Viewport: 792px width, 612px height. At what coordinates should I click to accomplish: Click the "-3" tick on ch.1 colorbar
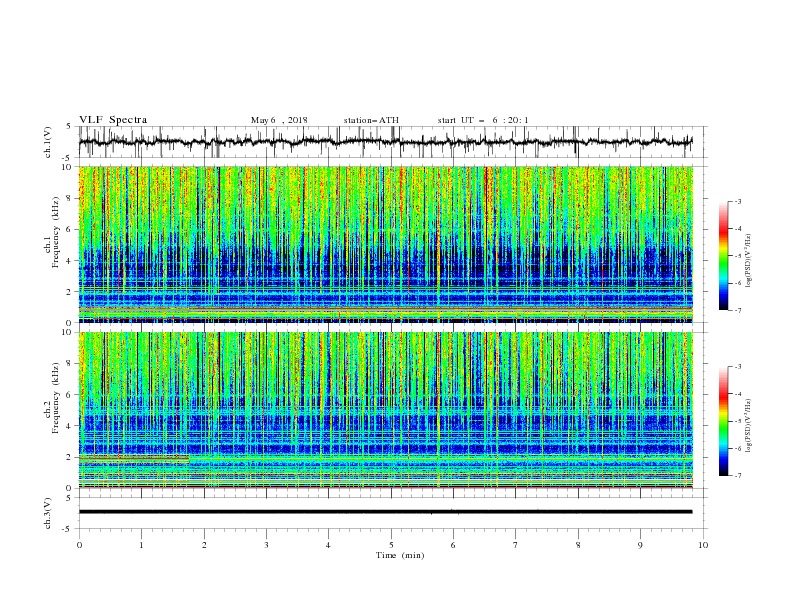click(x=737, y=201)
